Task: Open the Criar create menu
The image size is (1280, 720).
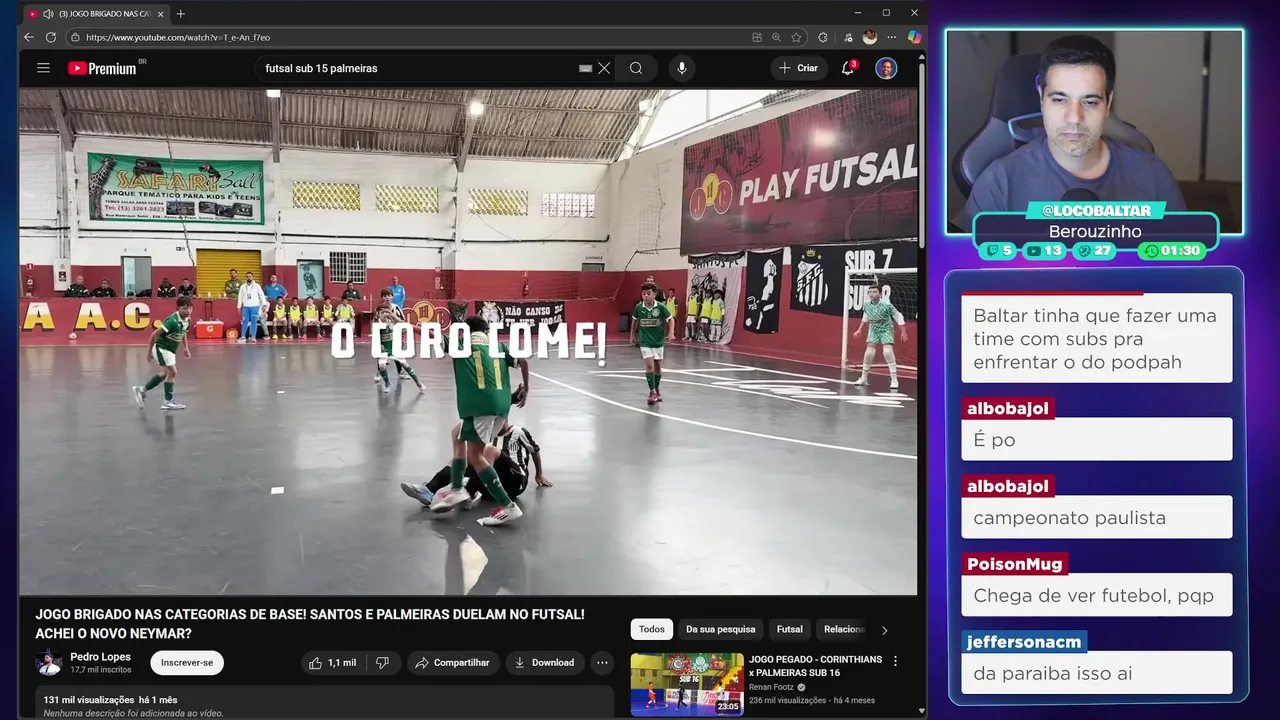Action: click(798, 68)
